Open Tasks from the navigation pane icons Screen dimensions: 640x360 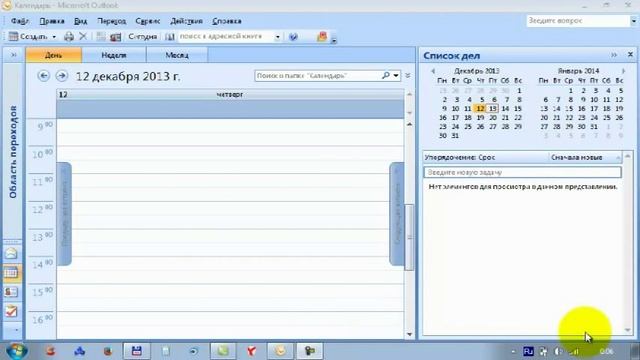click(11, 311)
